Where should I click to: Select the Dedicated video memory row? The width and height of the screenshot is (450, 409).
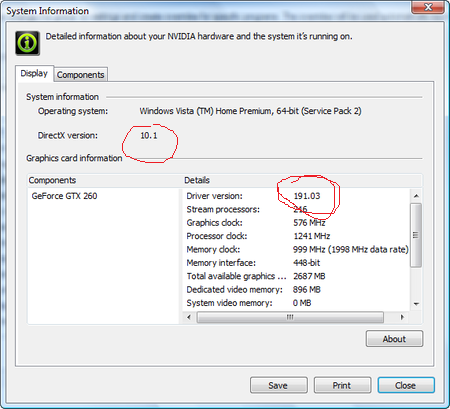coord(296,289)
